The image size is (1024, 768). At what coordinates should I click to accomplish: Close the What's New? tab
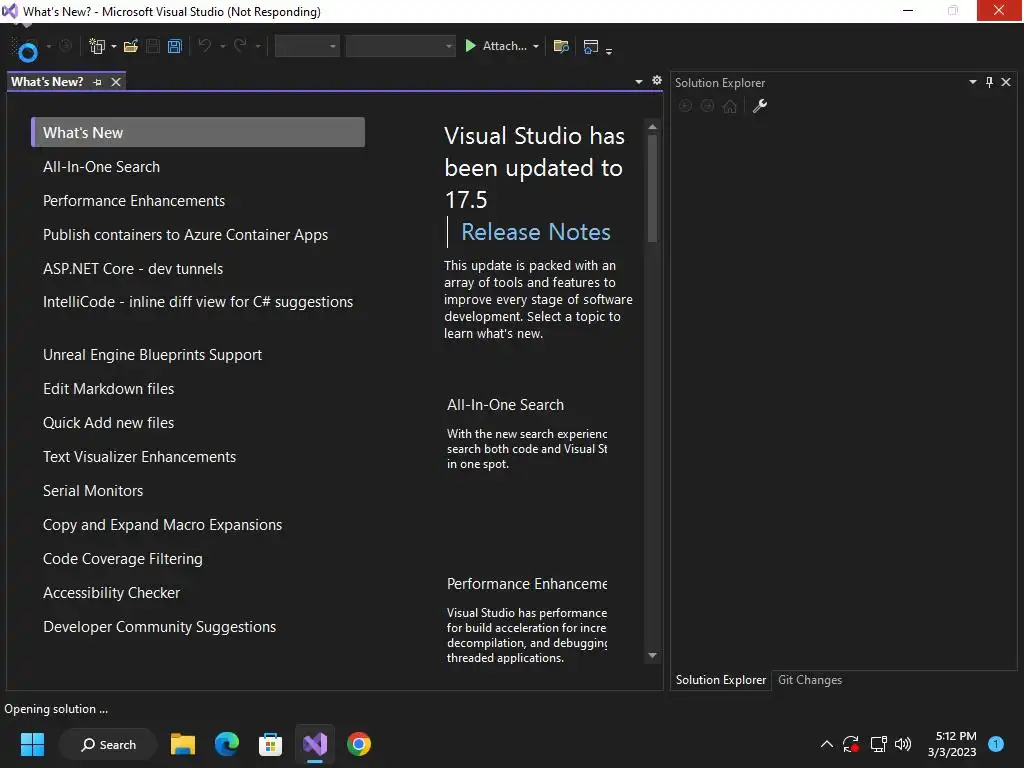point(116,82)
